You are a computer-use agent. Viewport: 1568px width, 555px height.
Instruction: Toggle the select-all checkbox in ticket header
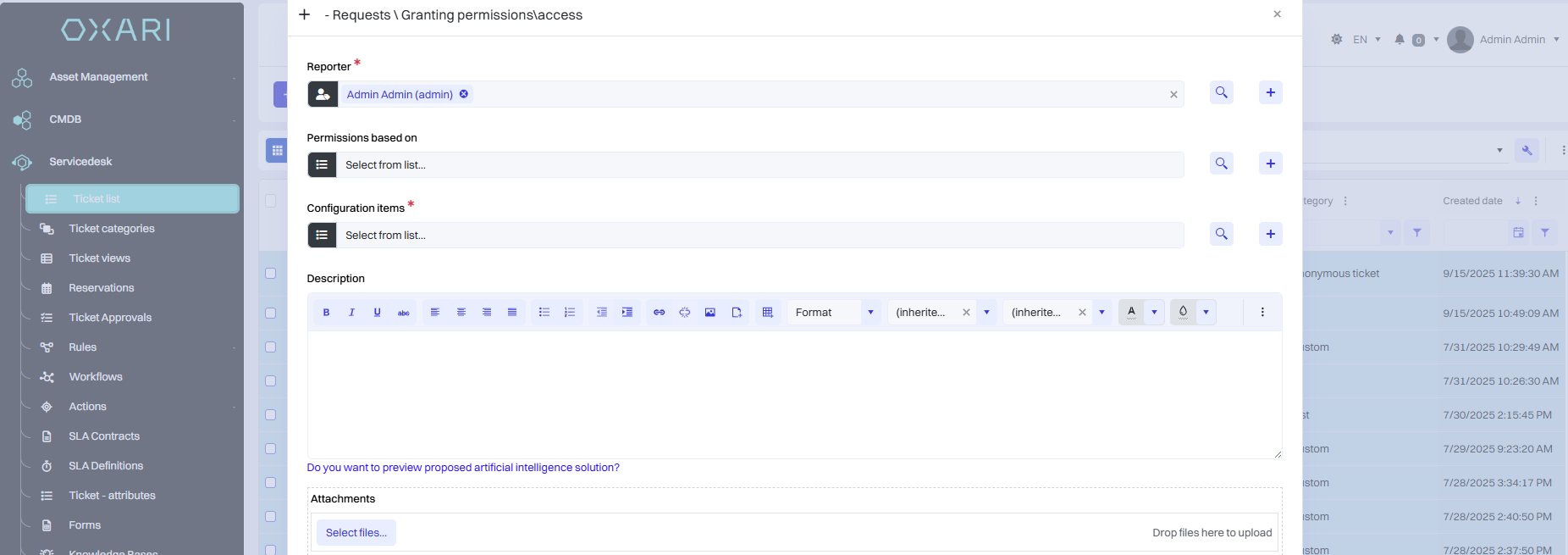click(271, 201)
